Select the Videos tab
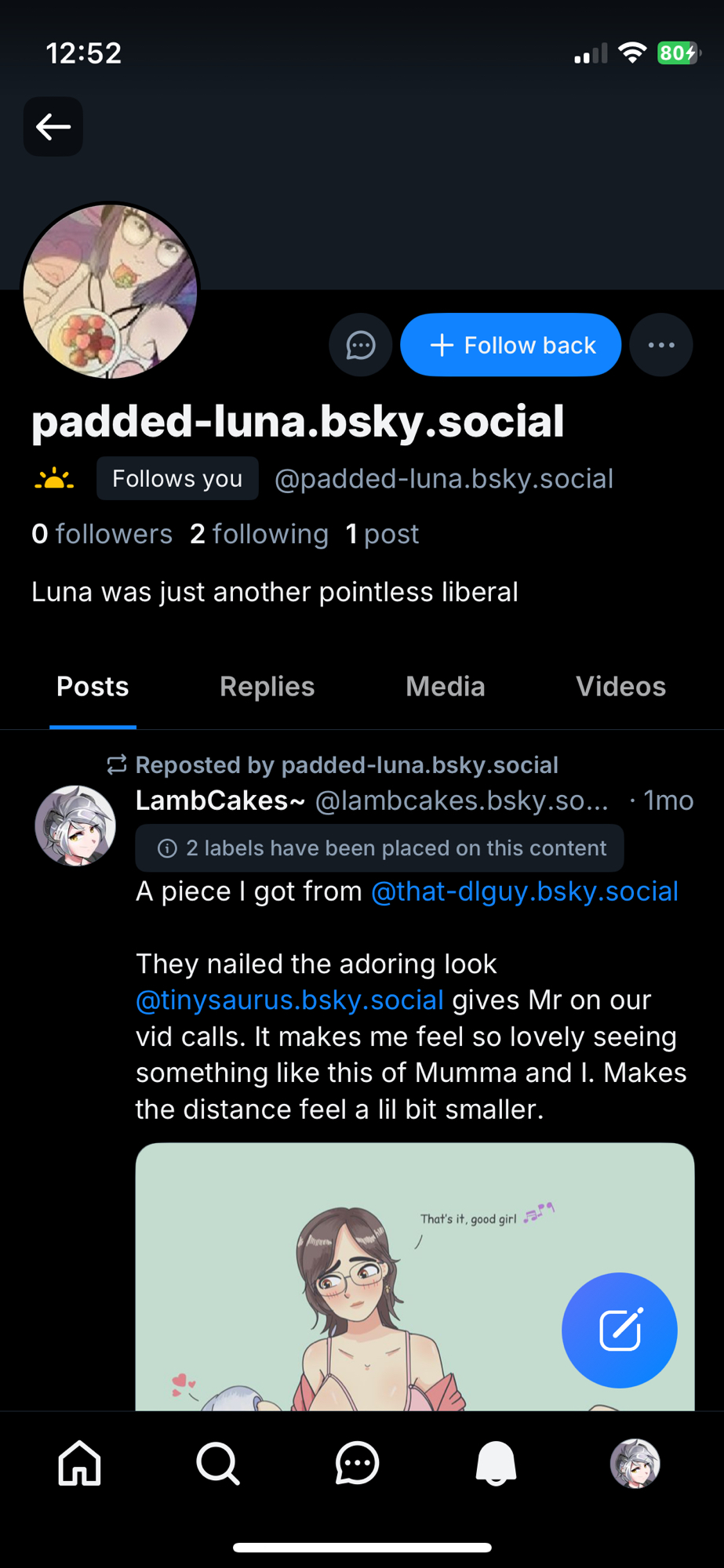The height and width of the screenshot is (1568, 724). coord(620,687)
